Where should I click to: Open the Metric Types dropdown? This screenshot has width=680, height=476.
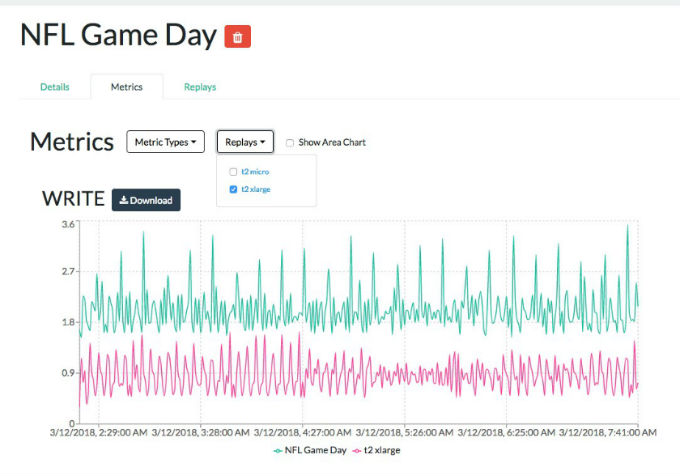click(165, 142)
